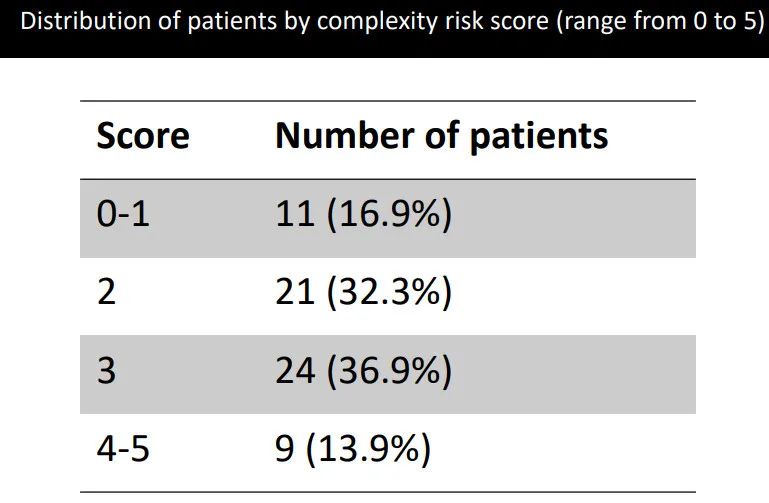Select the "(16.9%)" percentage value
Screen dimensions: 769x503
tap(390, 215)
